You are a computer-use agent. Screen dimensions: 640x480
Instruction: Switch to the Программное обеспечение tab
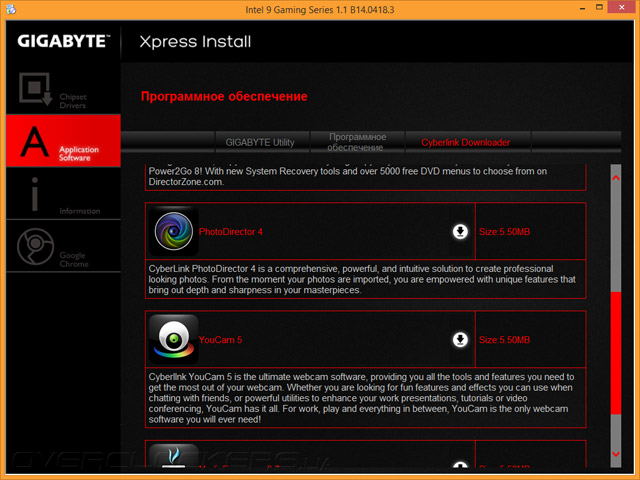[358, 142]
